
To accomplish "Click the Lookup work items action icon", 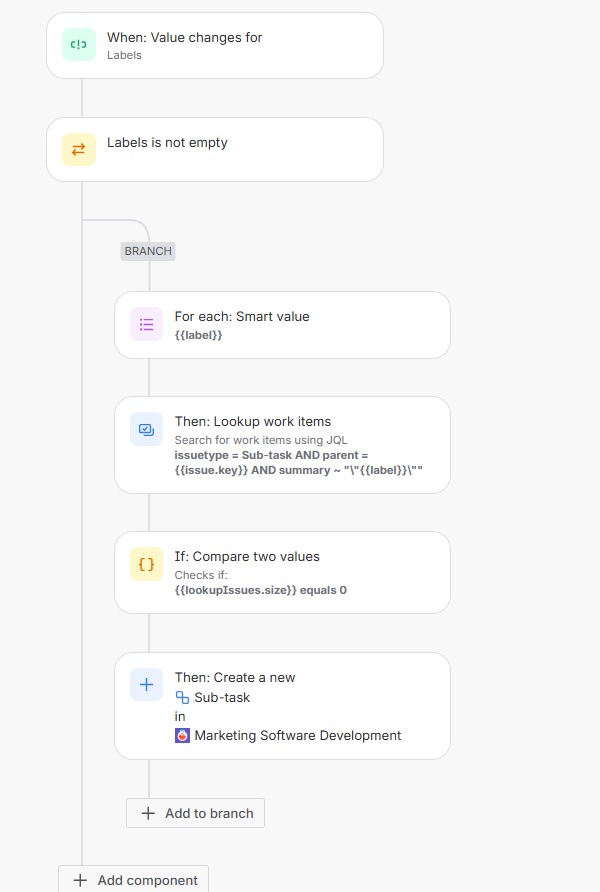I will [146, 429].
